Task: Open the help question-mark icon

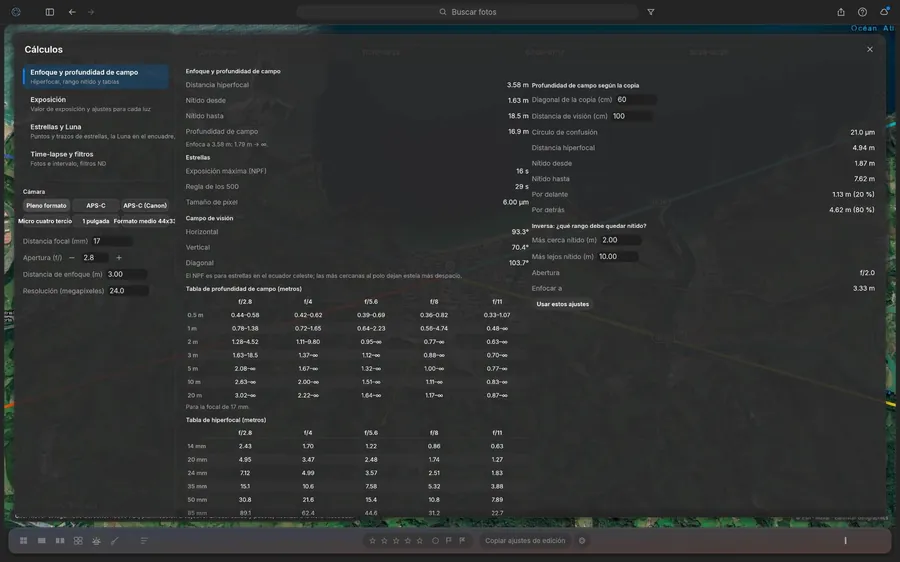Action: click(862, 12)
